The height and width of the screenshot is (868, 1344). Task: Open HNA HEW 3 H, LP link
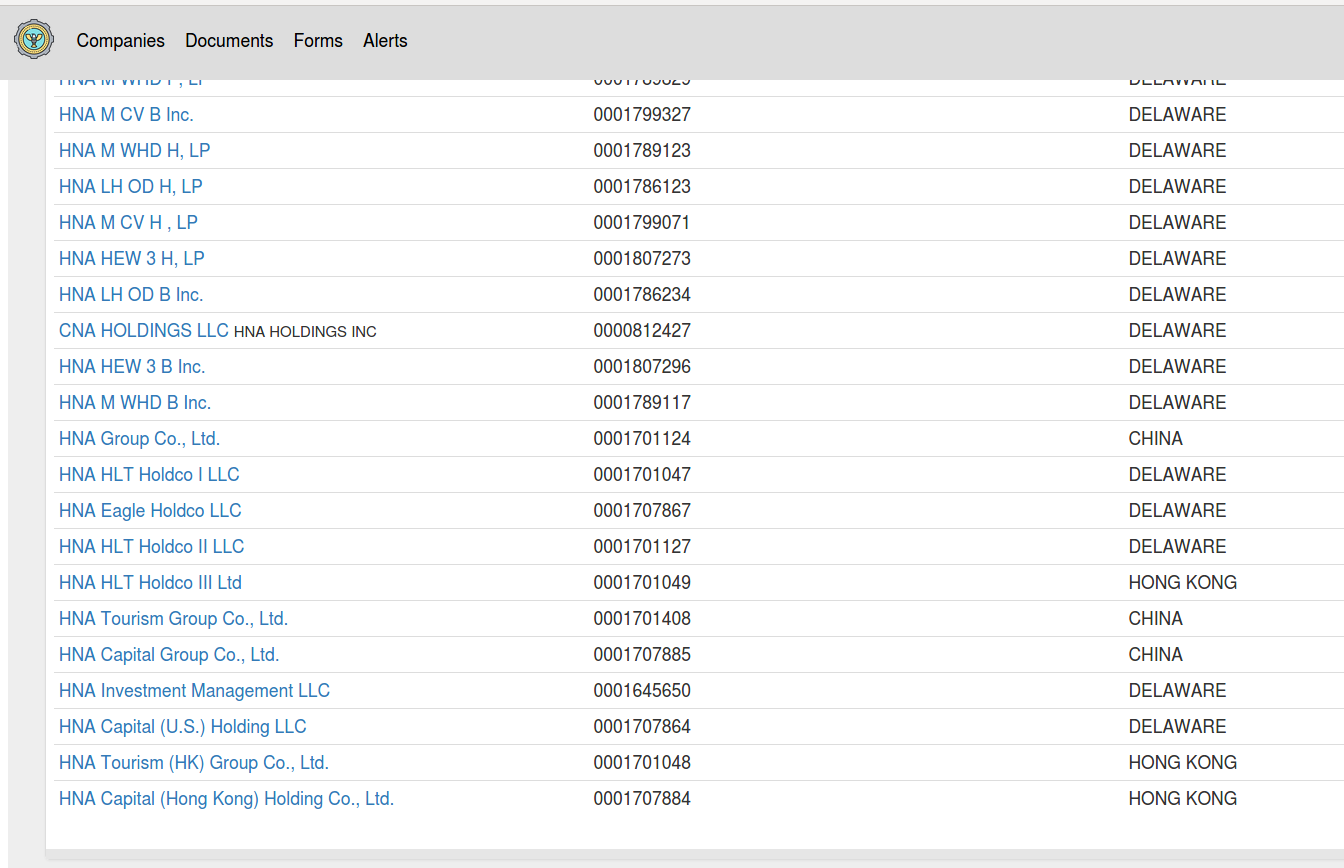pyautogui.click(x=131, y=259)
